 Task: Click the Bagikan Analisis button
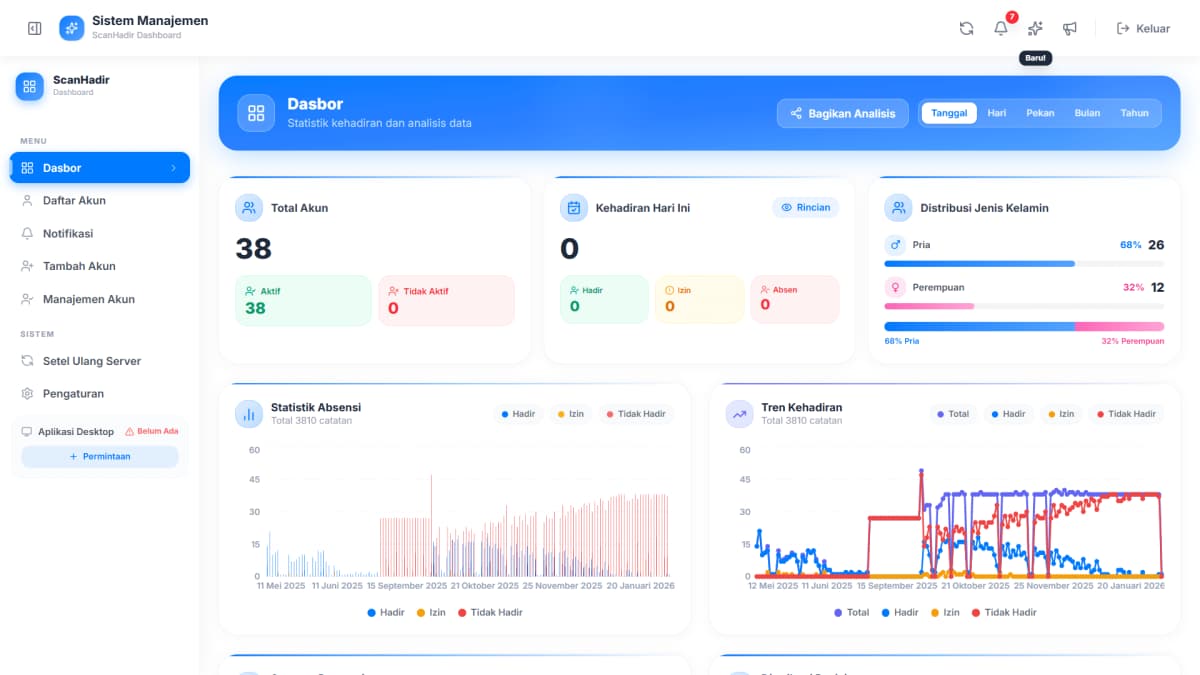click(842, 113)
